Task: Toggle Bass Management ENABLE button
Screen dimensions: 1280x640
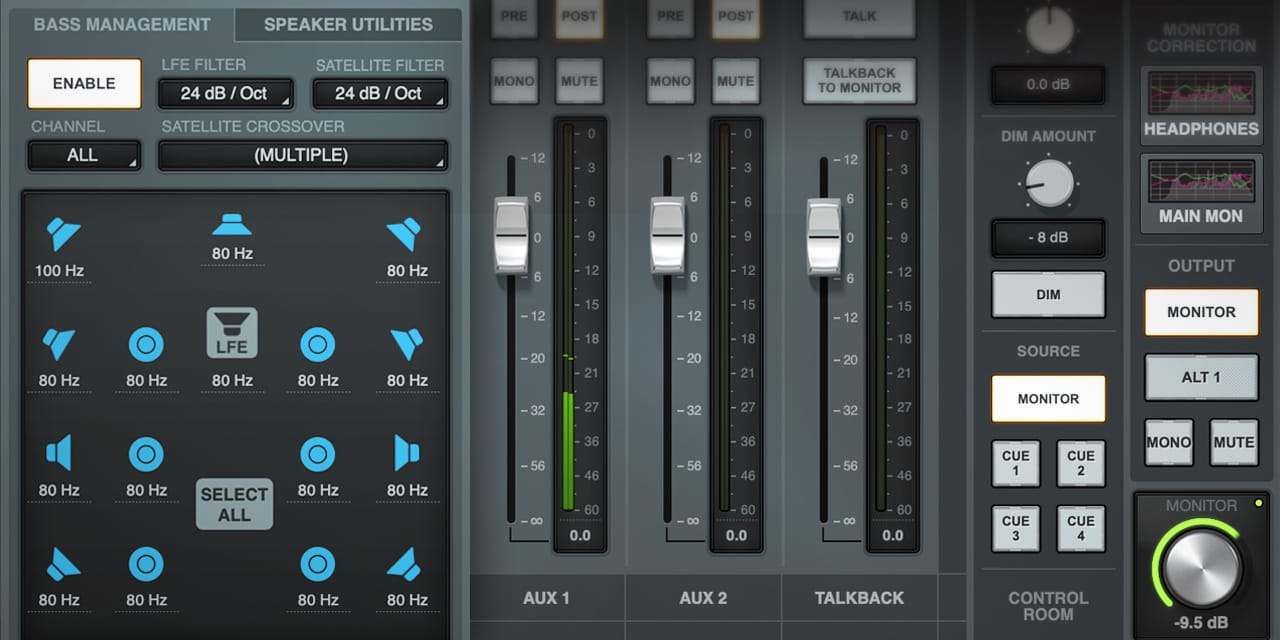Action: click(84, 84)
